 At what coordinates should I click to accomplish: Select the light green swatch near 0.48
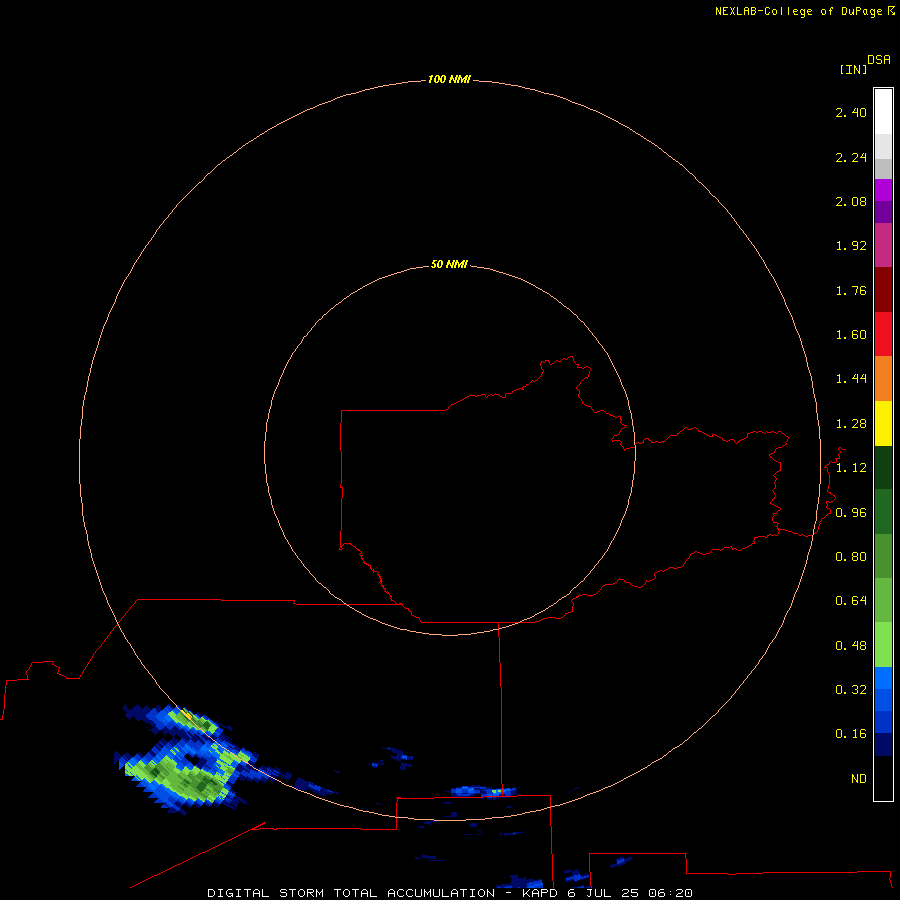883,645
